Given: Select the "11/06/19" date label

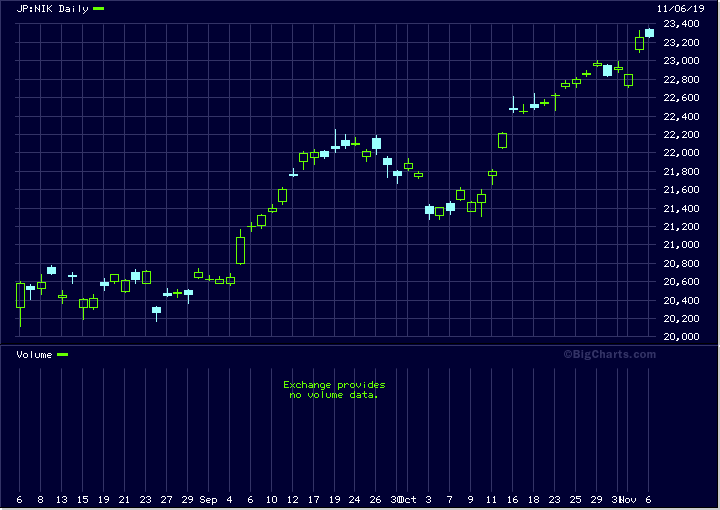Looking at the screenshot, I should 680,9.
